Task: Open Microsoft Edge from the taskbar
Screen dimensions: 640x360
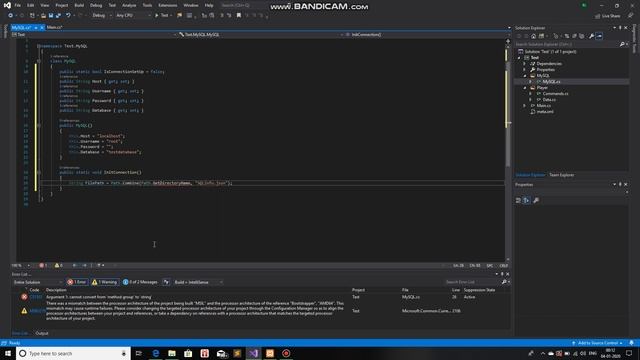Action: 156,353
